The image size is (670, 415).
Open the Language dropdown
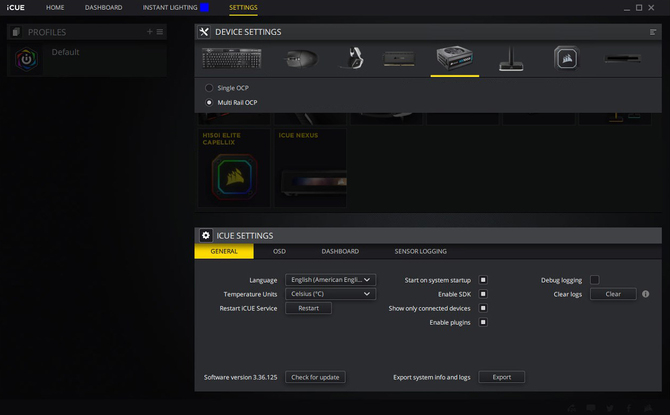pyautogui.click(x=331, y=280)
